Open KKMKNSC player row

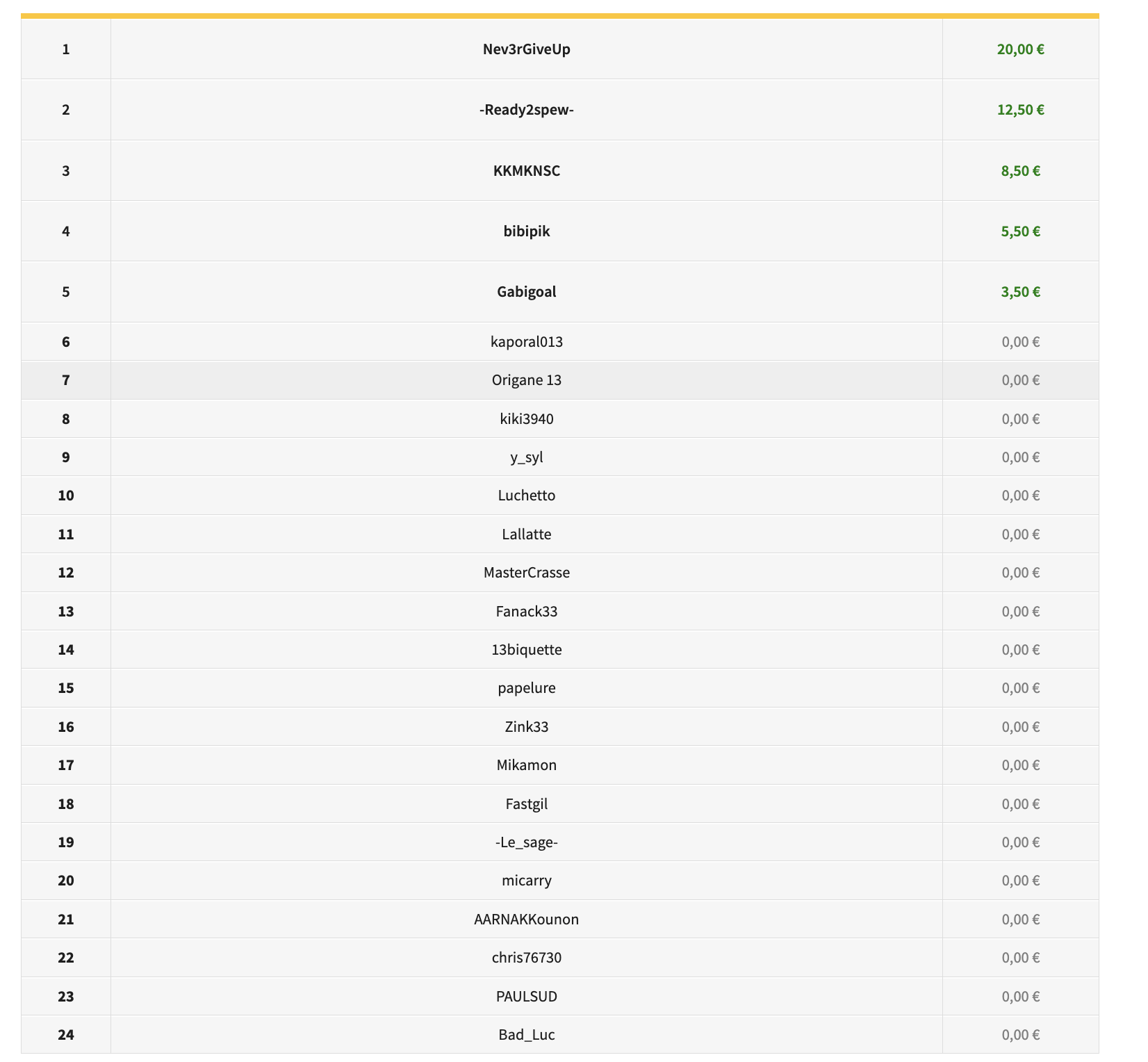tap(526, 171)
